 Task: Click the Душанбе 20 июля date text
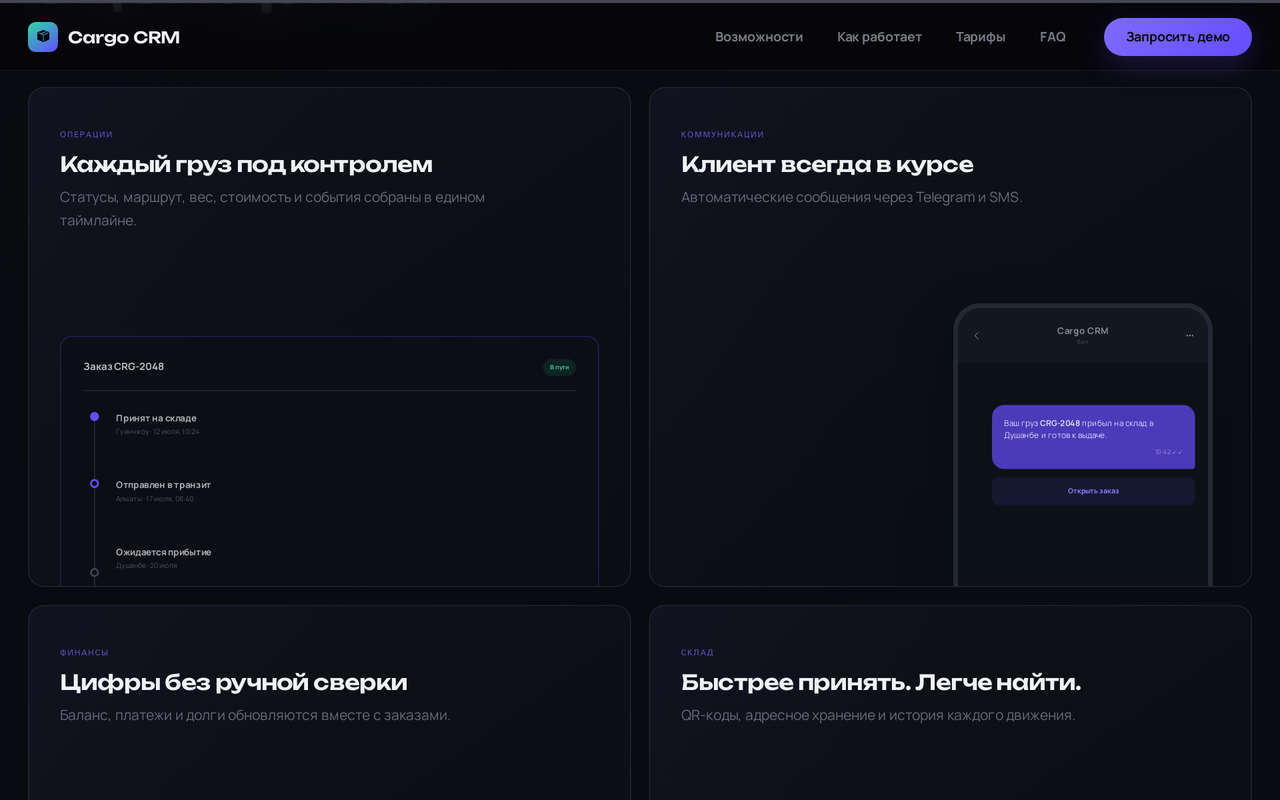tap(146, 566)
